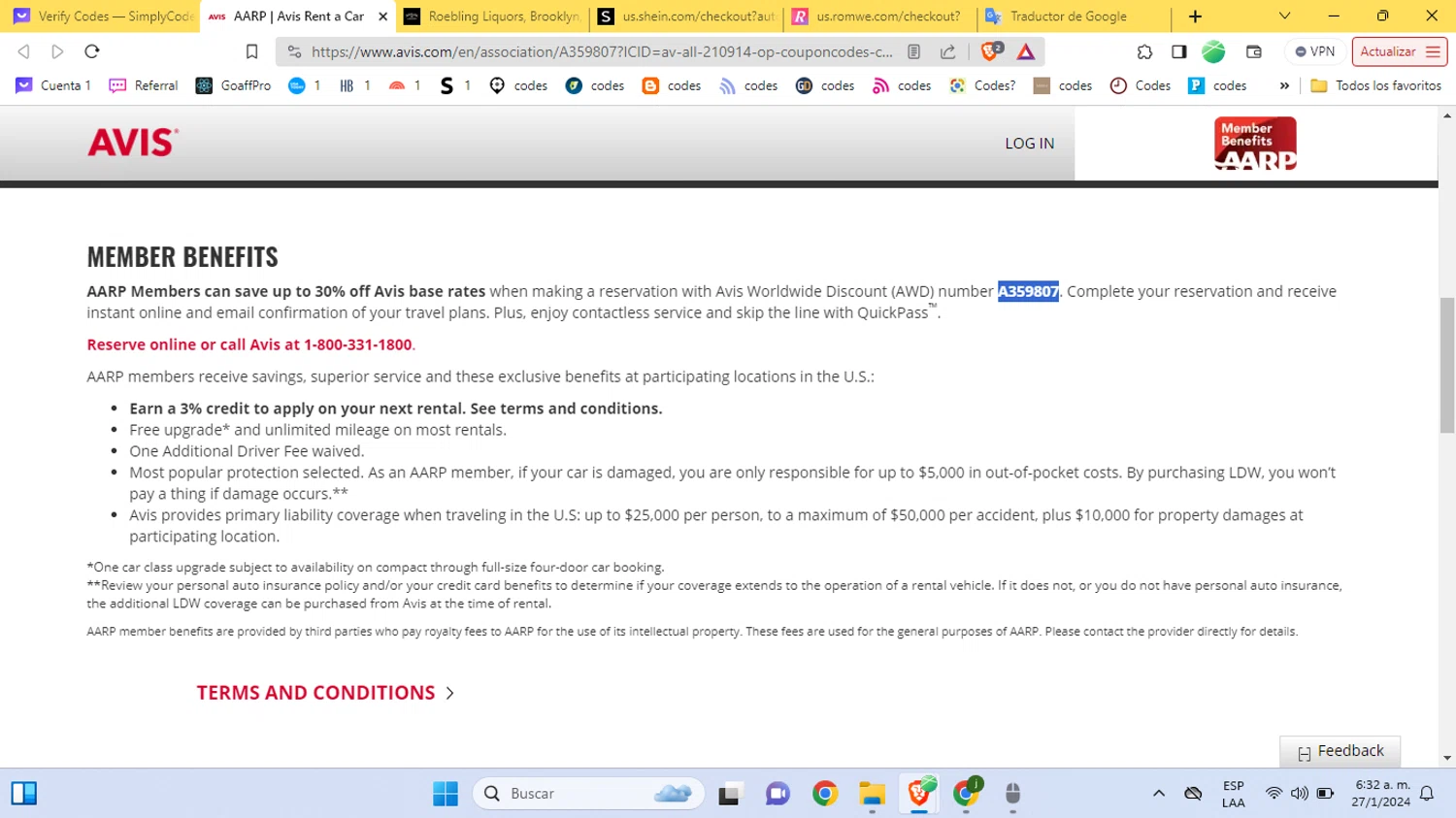
Task: Open the Feedback button
Action: tap(1340, 751)
